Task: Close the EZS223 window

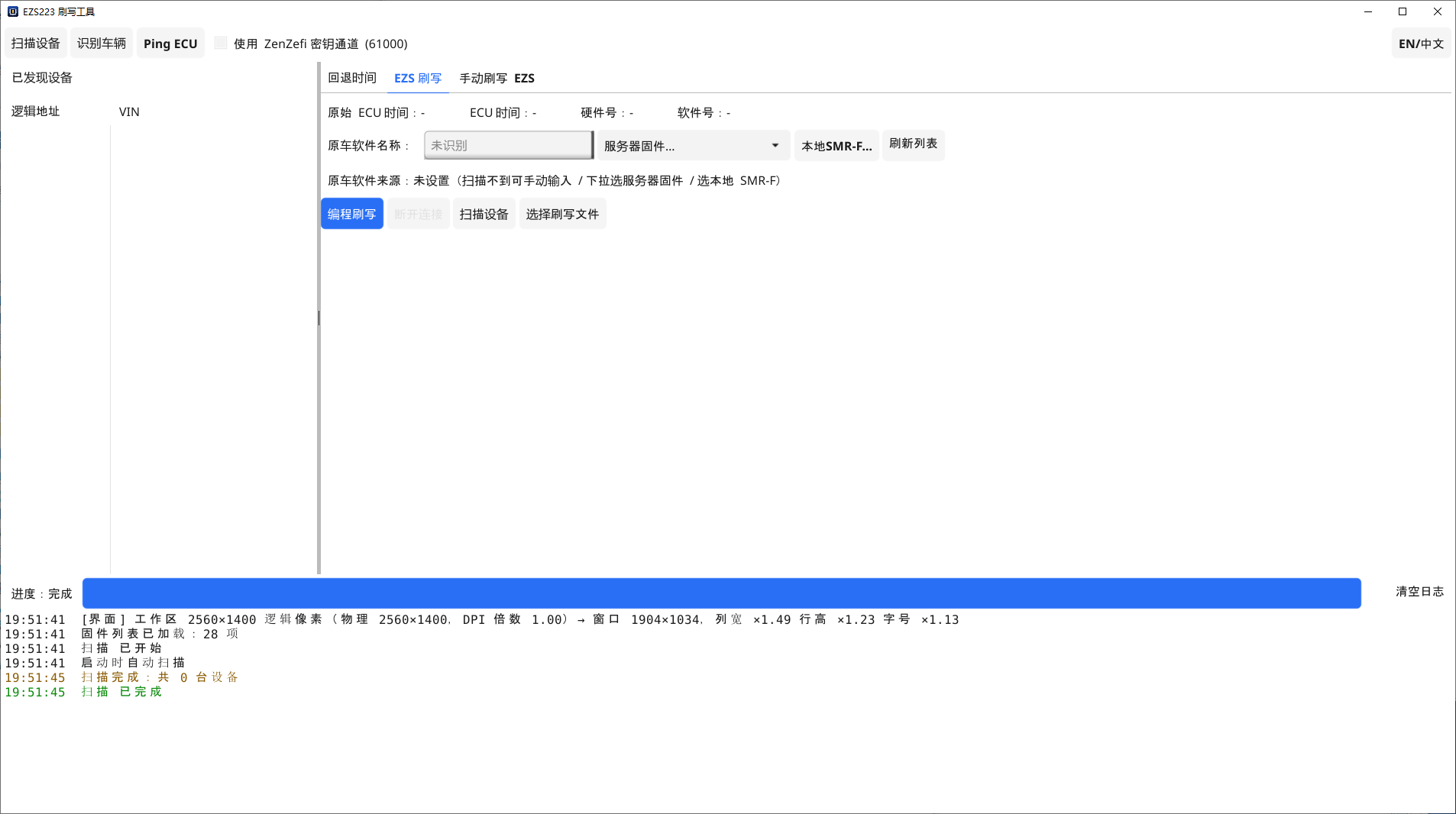Action: point(1438,11)
